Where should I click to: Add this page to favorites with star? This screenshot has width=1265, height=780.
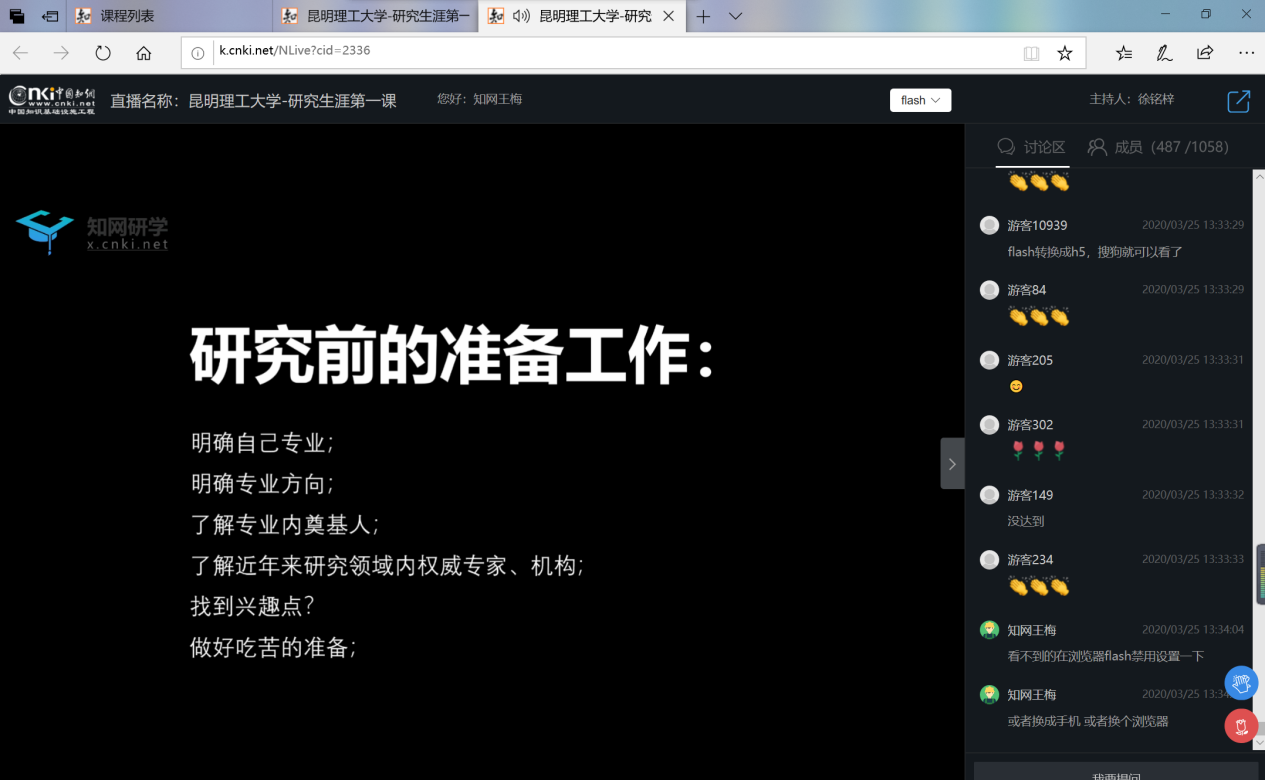click(1065, 53)
